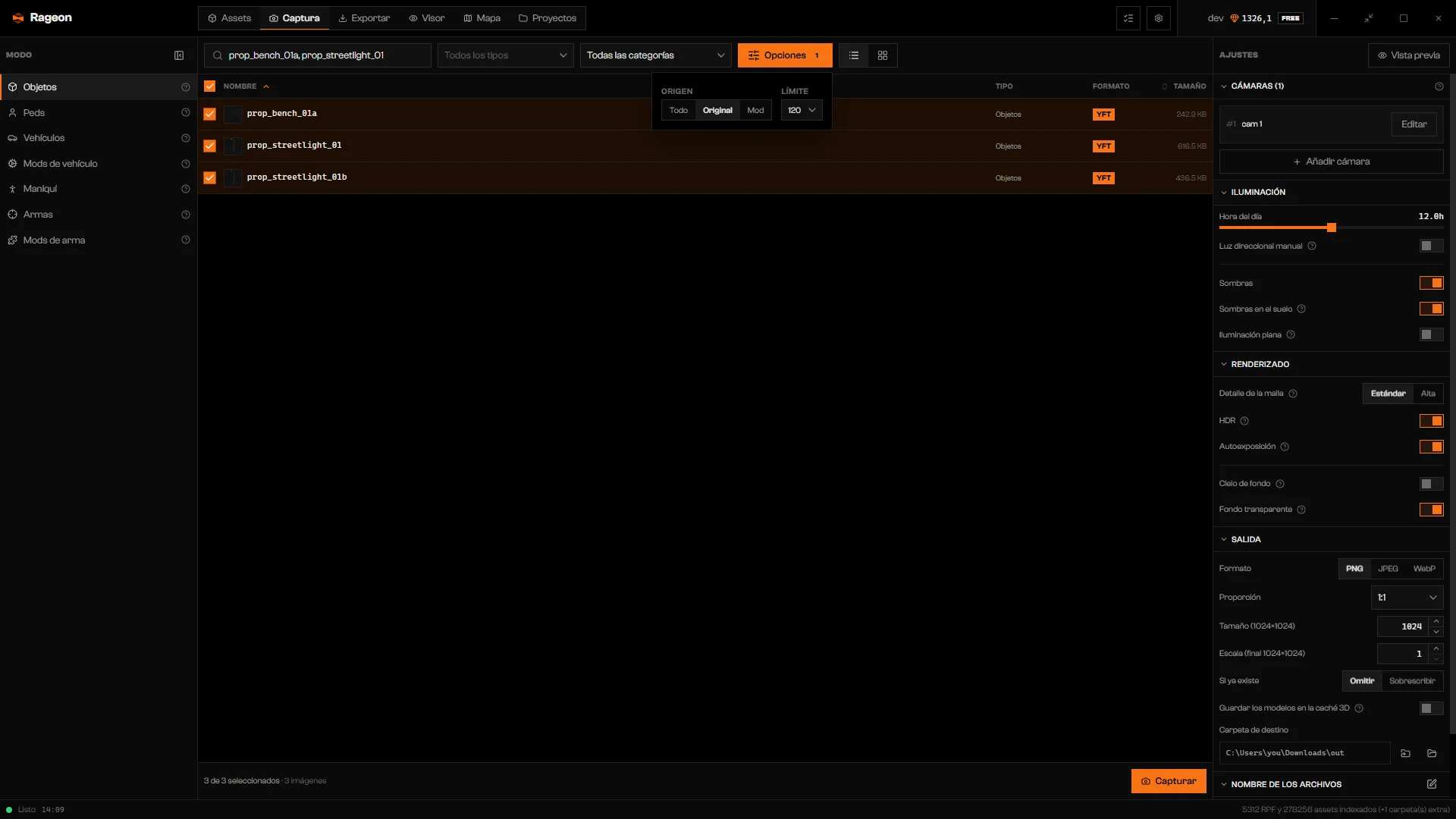Uncheck prop_bench_01a row checkbox
The width and height of the screenshot is (1456, 819).
click(x=210, y=114)
